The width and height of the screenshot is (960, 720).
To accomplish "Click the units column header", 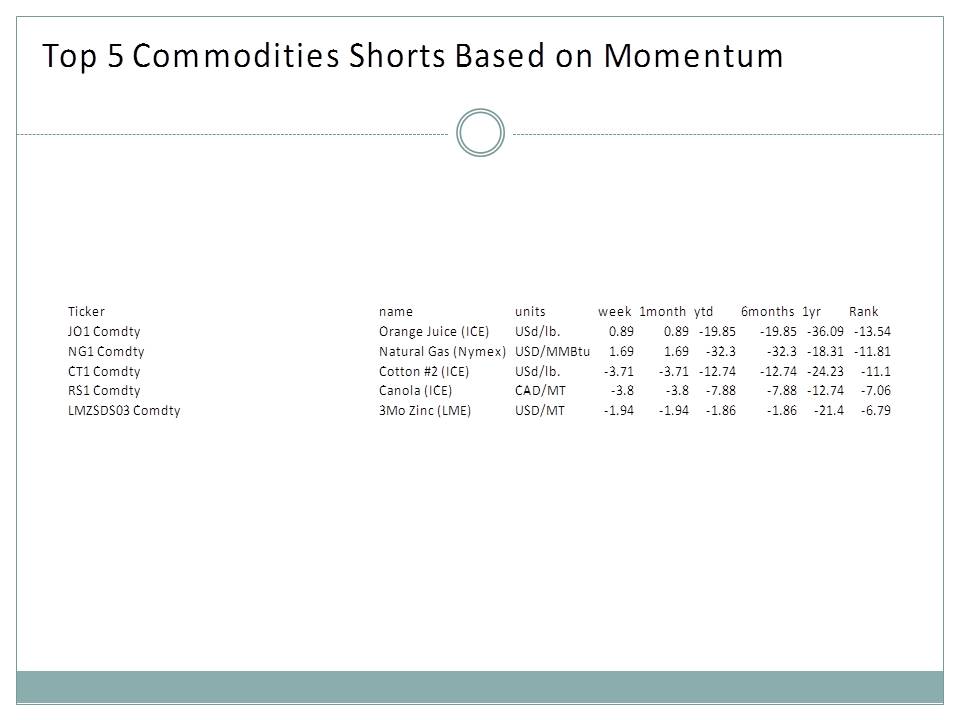I will [x=530, y=312].
